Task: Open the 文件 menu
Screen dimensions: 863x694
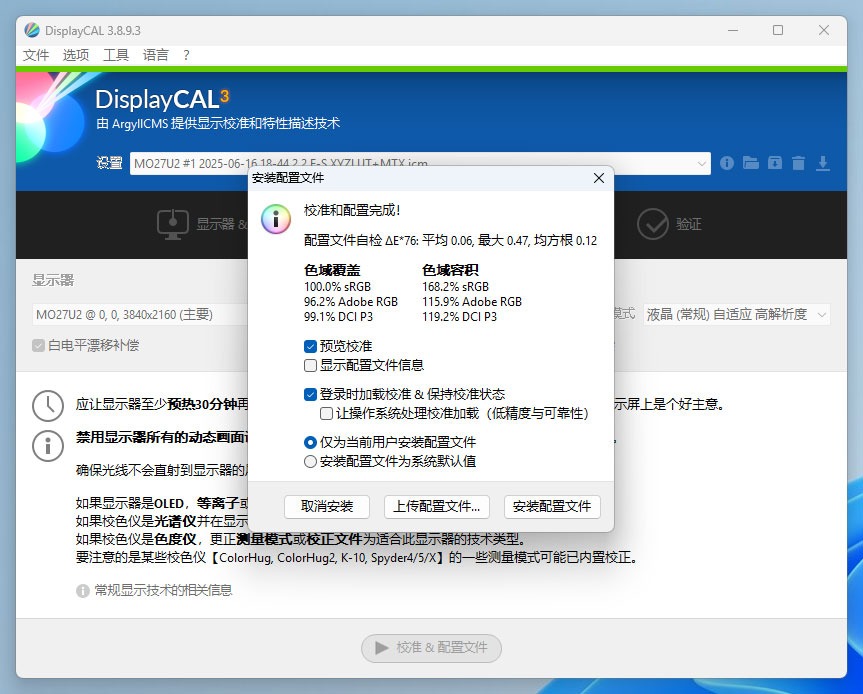Action: tap(36, 55)
